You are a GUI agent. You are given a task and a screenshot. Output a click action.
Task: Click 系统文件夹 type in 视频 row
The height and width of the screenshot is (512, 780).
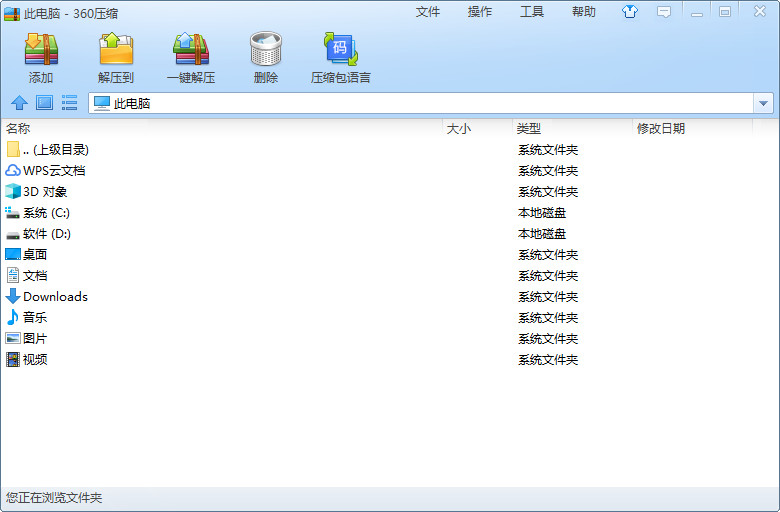click(x=548, y=359)
